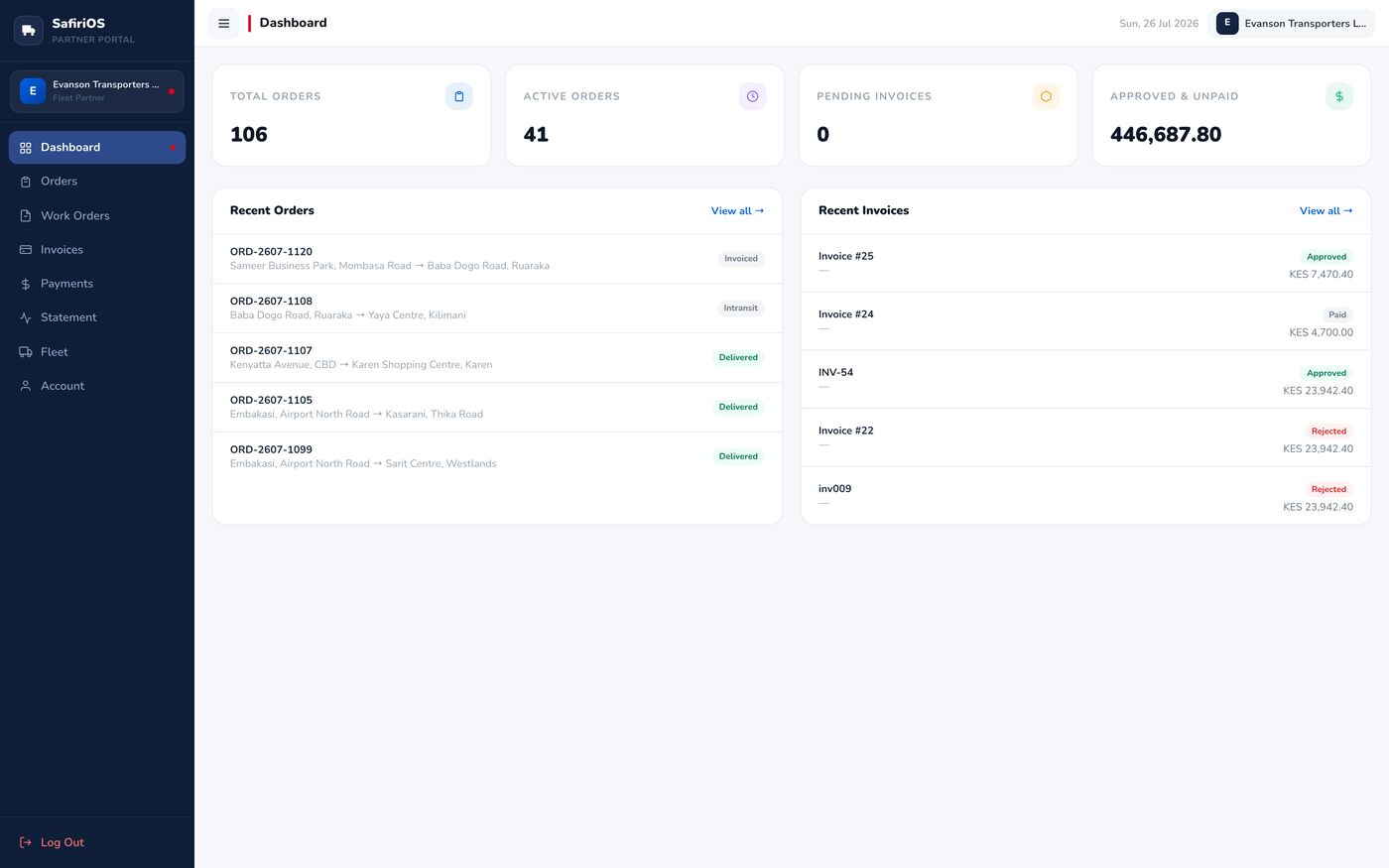Click Delivered badge for ORD-2607-1107

pos(738,358)
